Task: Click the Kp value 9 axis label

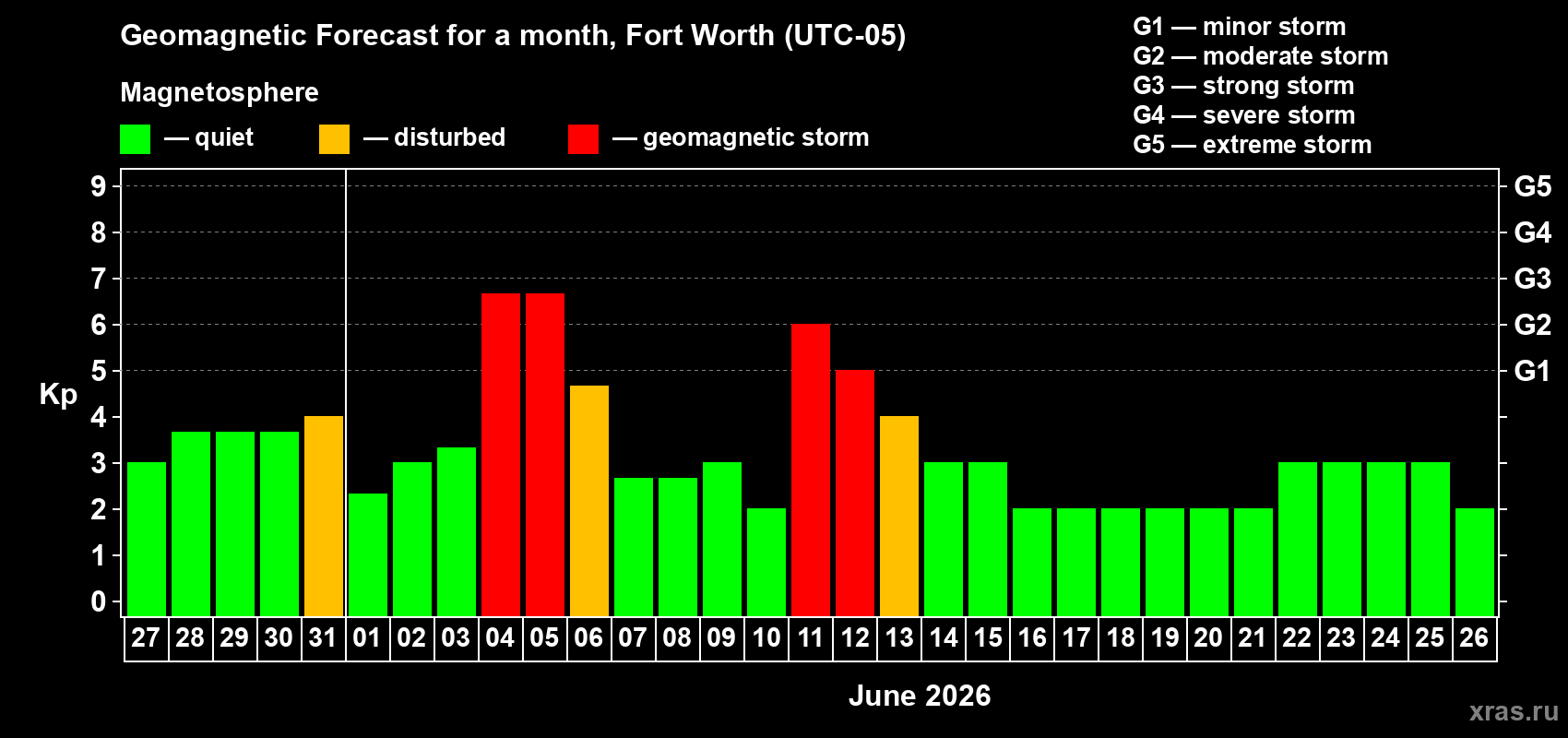Action: point(99,186)
